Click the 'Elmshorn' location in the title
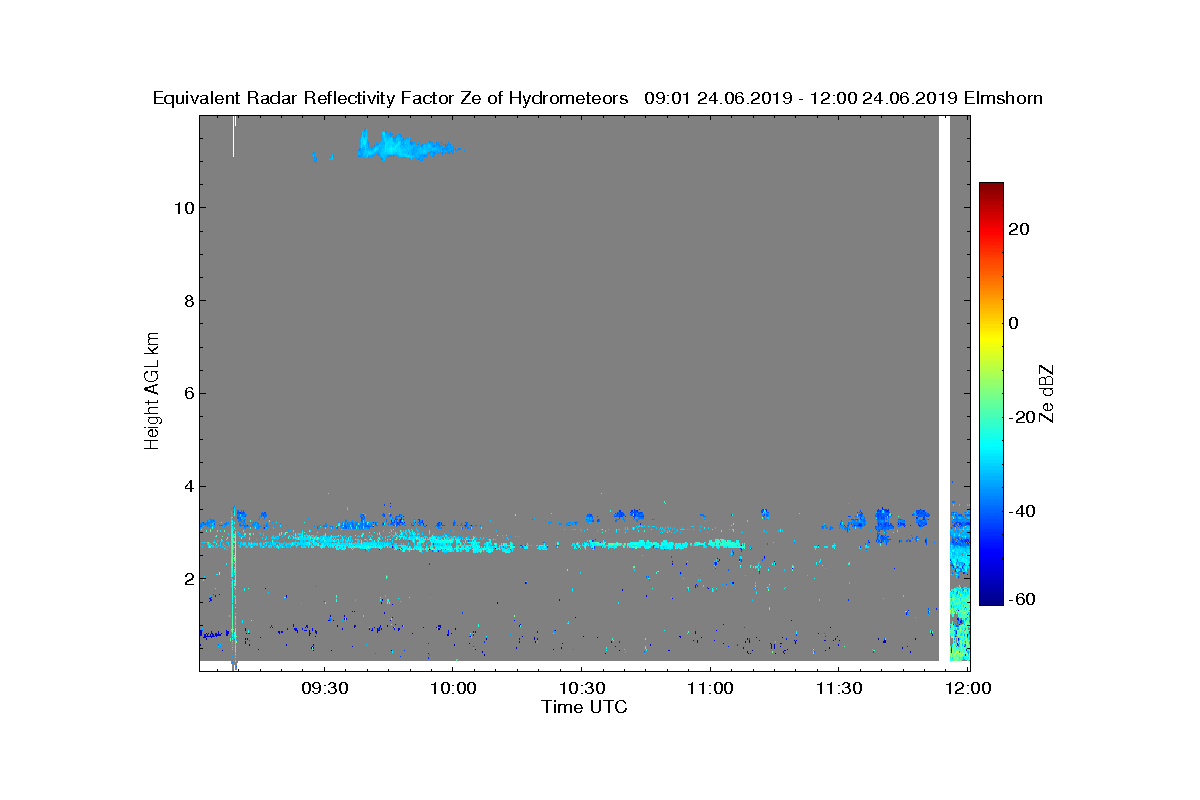 (x=1002, y=98)
